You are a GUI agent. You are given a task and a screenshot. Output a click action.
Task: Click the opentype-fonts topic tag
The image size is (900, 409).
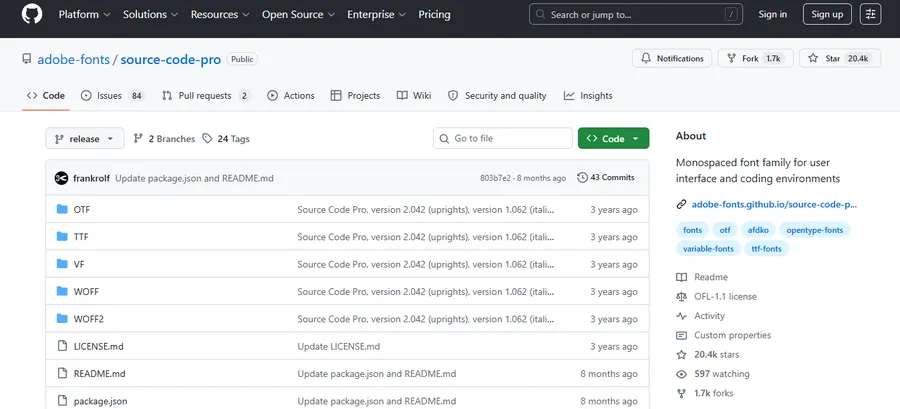[815, 230]
